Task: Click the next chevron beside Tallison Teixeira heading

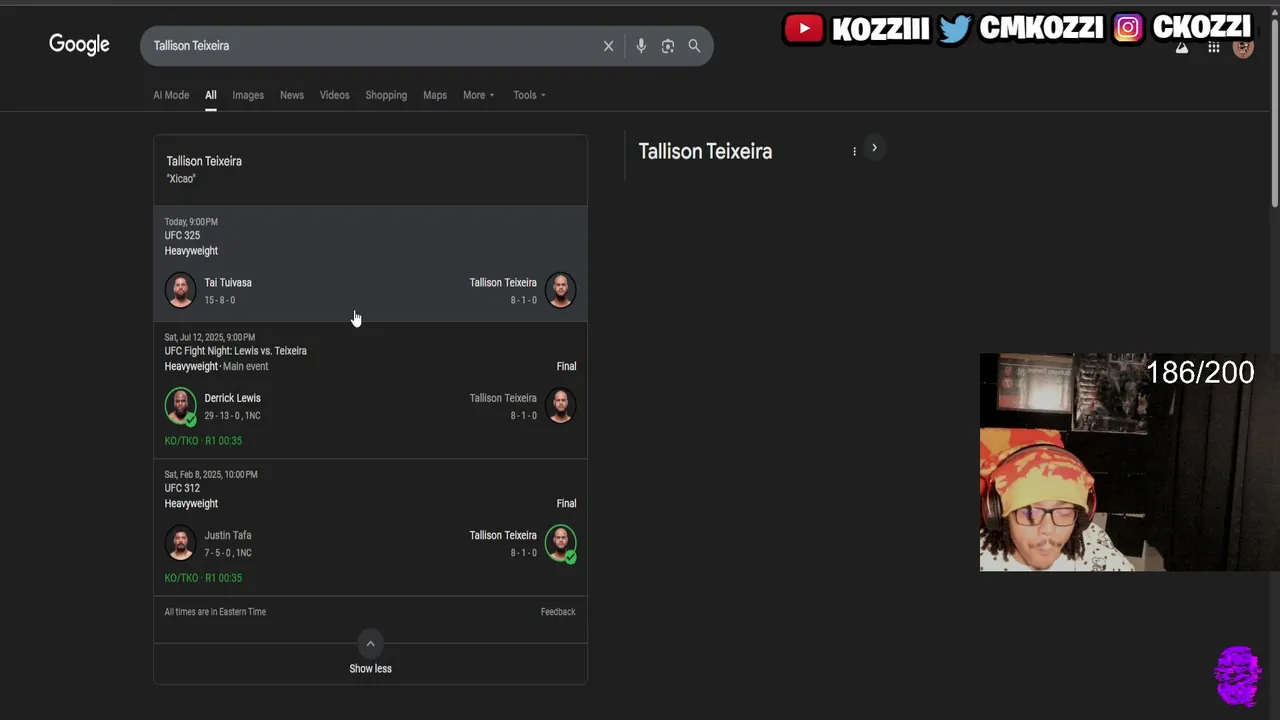Action: pyautogui.click(x=874, y=148)
